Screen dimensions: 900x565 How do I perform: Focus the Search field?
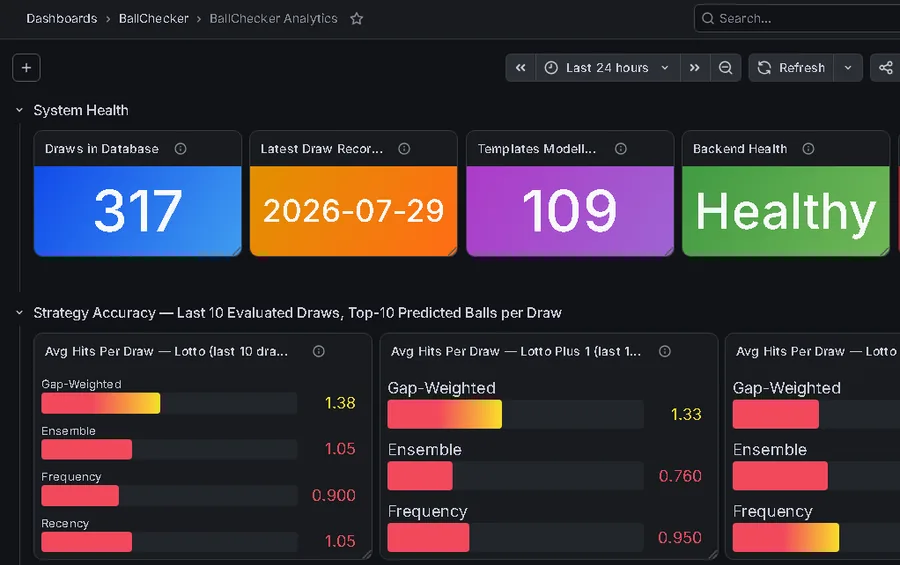point(797,18)
